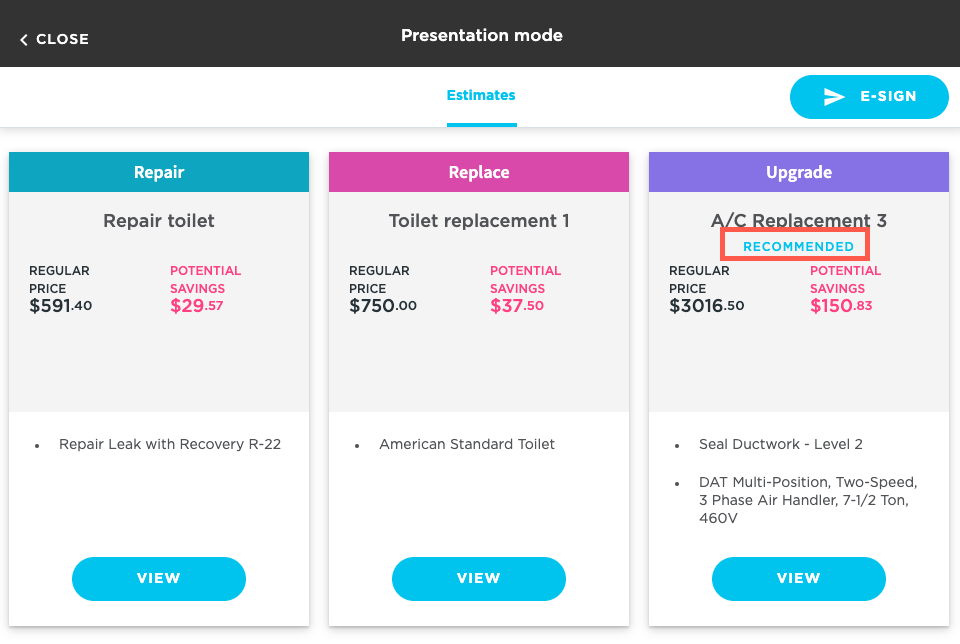
Task: Select the teal Repair header
Action: 159,172
